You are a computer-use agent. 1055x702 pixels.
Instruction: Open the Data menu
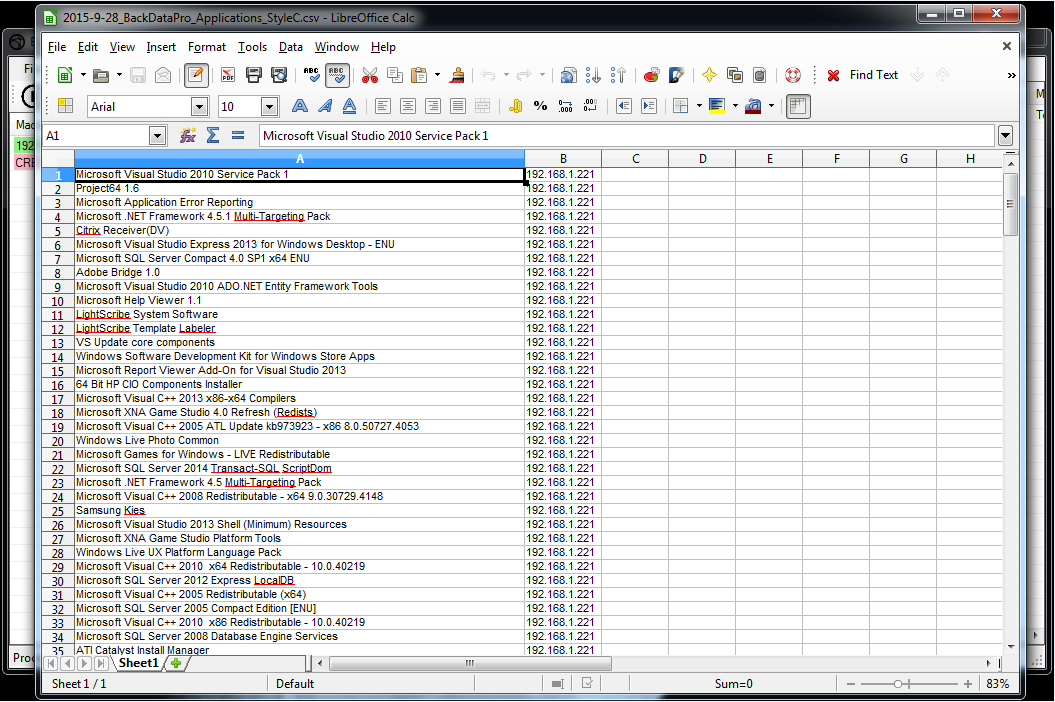291,47
